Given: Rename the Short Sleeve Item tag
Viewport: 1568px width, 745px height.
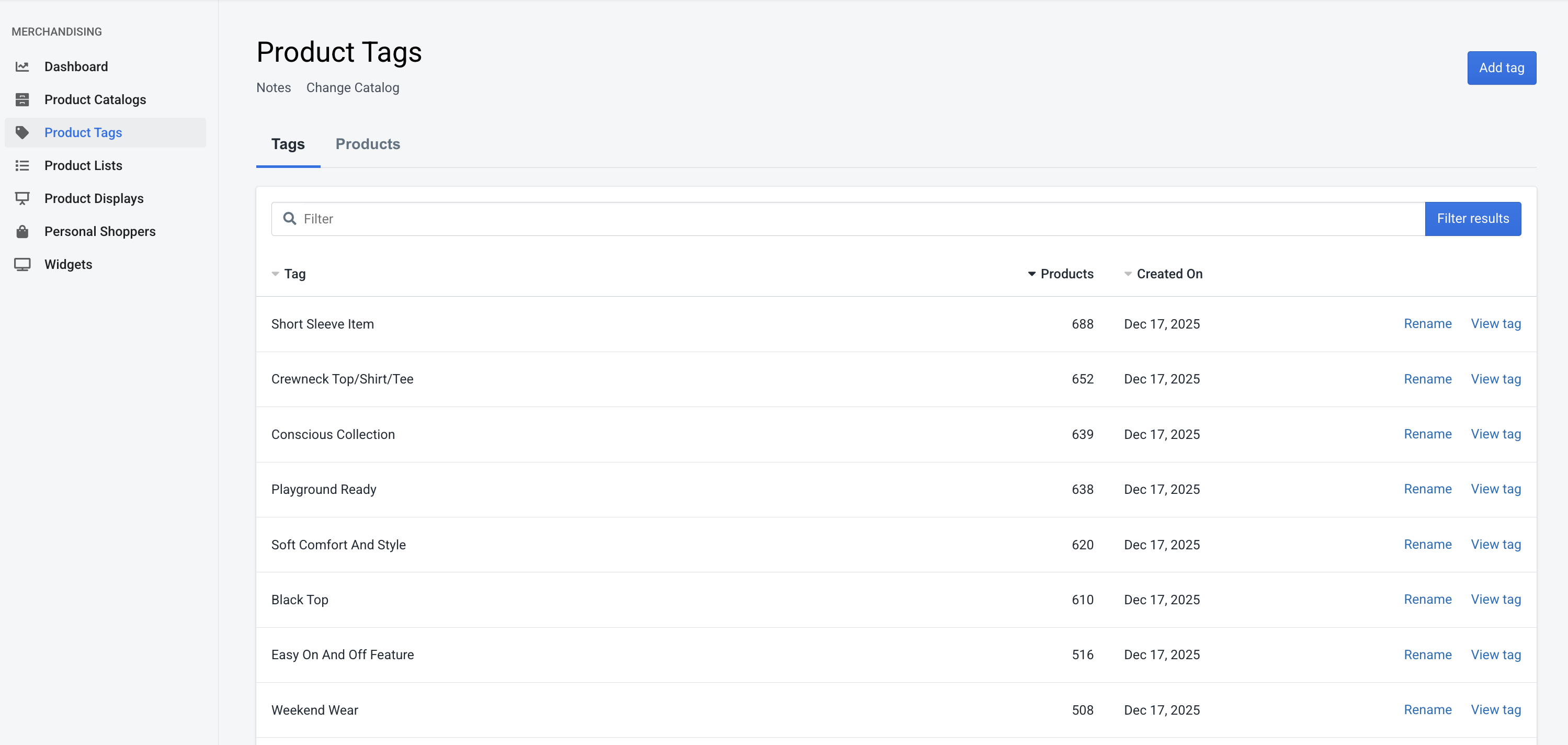Looking at the screenshot, I should [x=1427, y=324].
